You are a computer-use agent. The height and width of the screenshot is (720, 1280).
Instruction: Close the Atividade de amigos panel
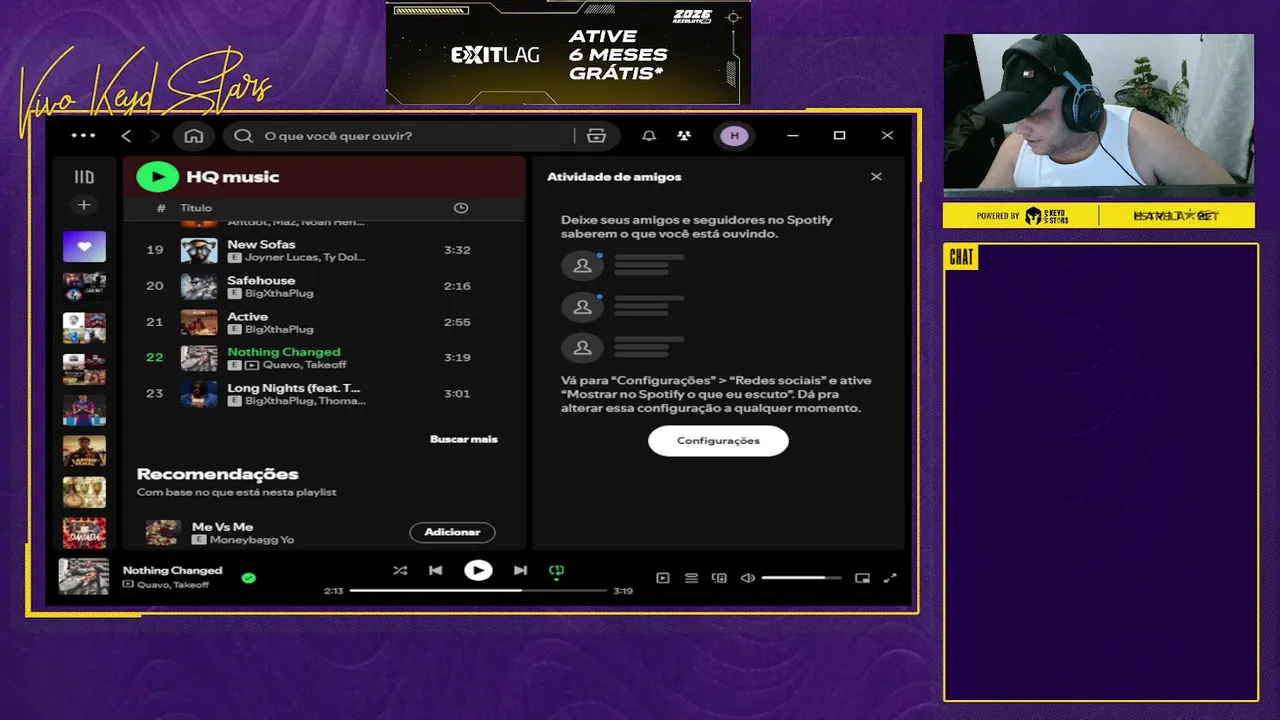click(876, 177)
